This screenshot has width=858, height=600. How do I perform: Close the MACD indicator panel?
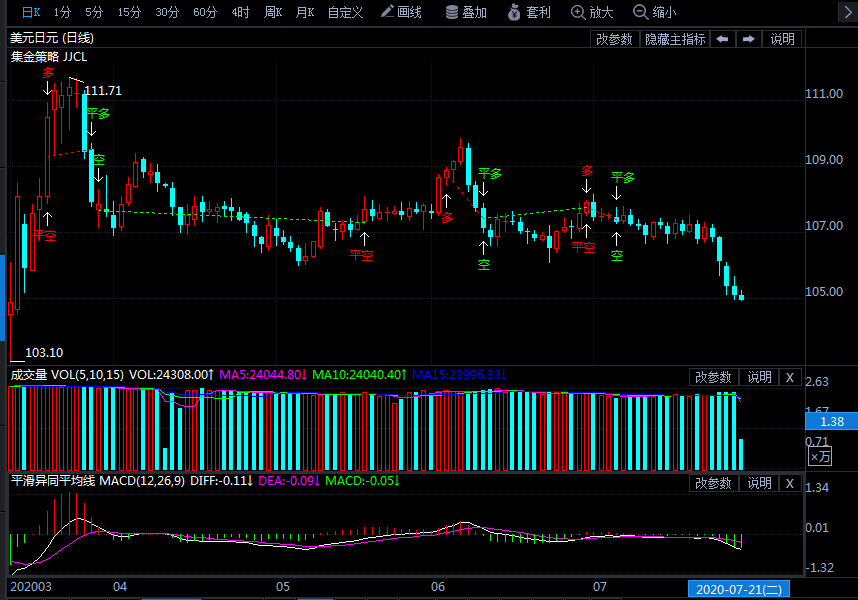point(789,483)
